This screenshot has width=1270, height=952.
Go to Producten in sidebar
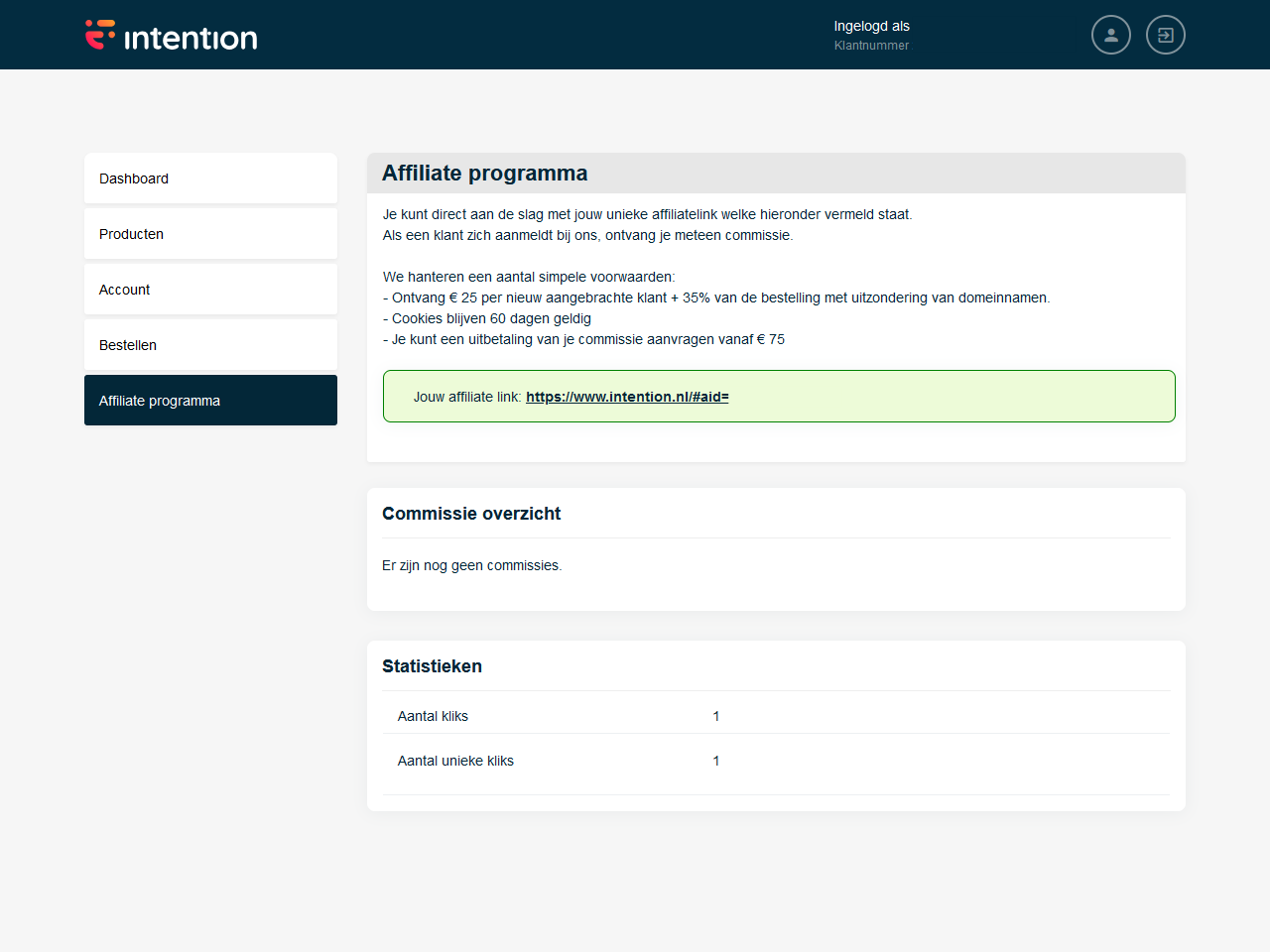coord(210,234)
